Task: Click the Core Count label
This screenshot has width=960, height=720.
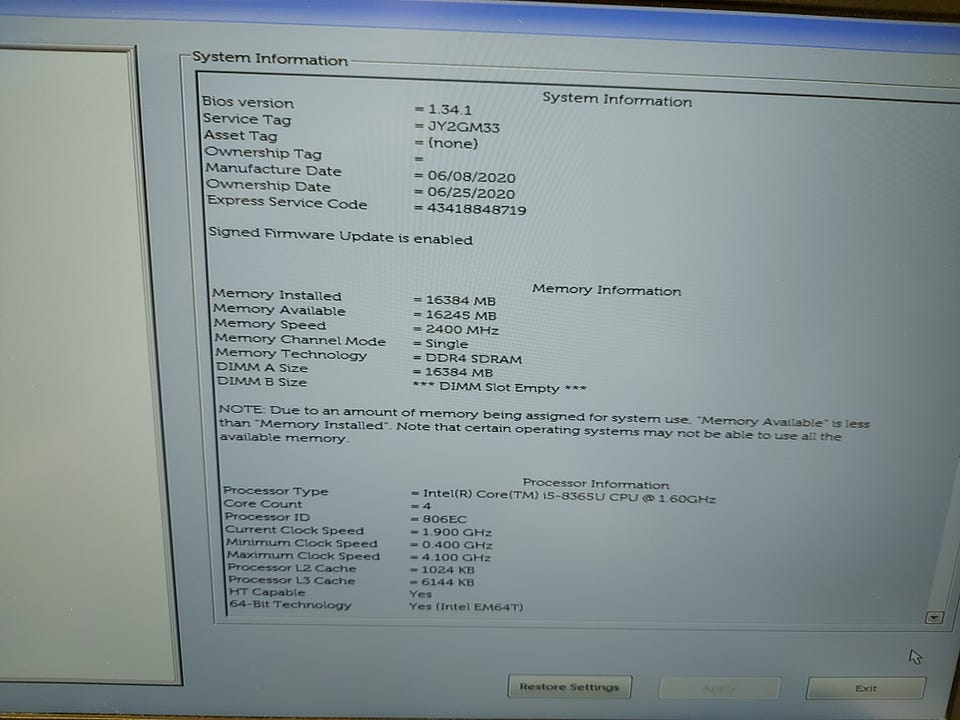Action: pyautogui.click(x=263, y=504)
